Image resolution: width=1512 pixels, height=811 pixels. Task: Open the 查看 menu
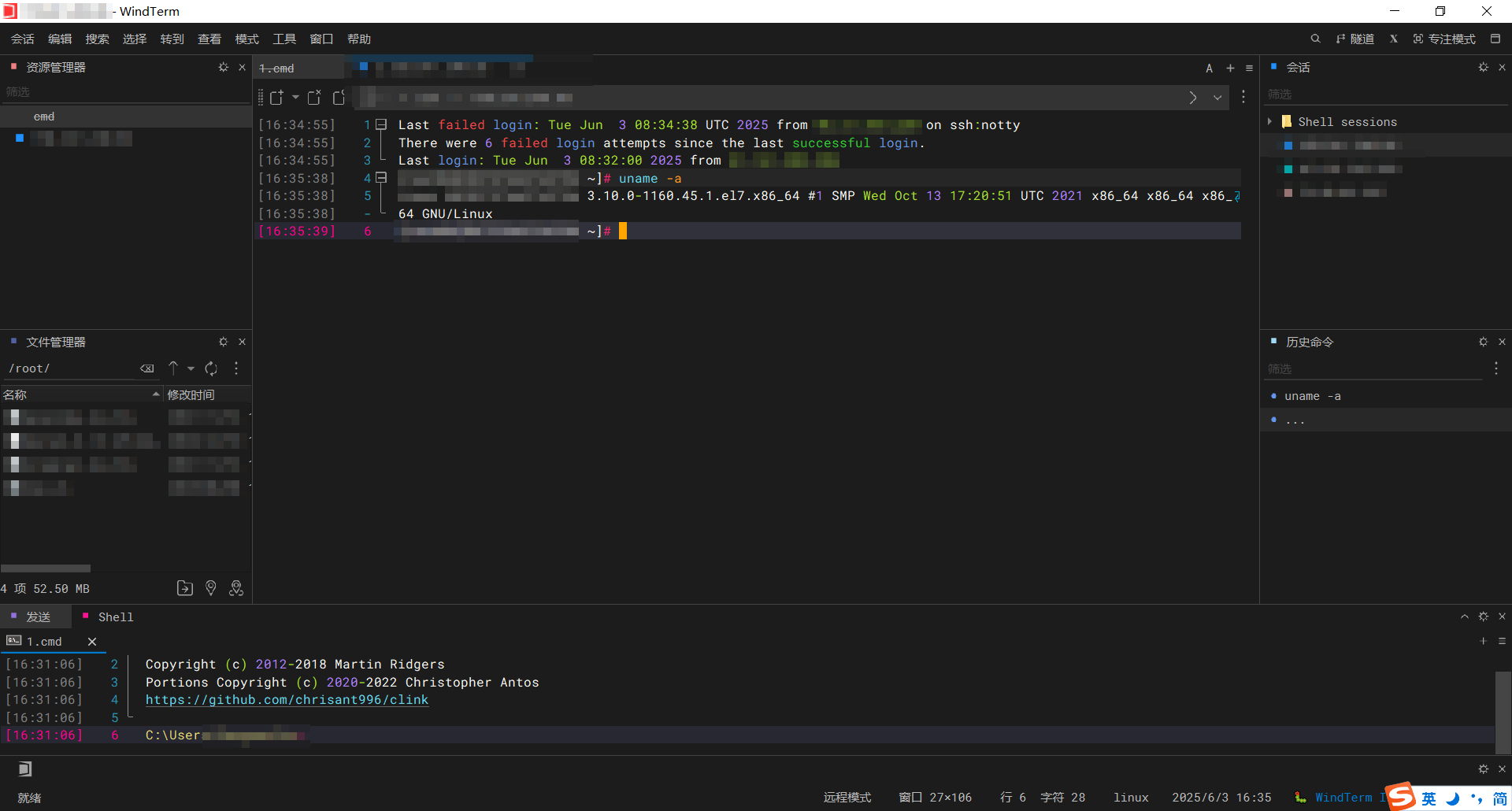(209, 39)
